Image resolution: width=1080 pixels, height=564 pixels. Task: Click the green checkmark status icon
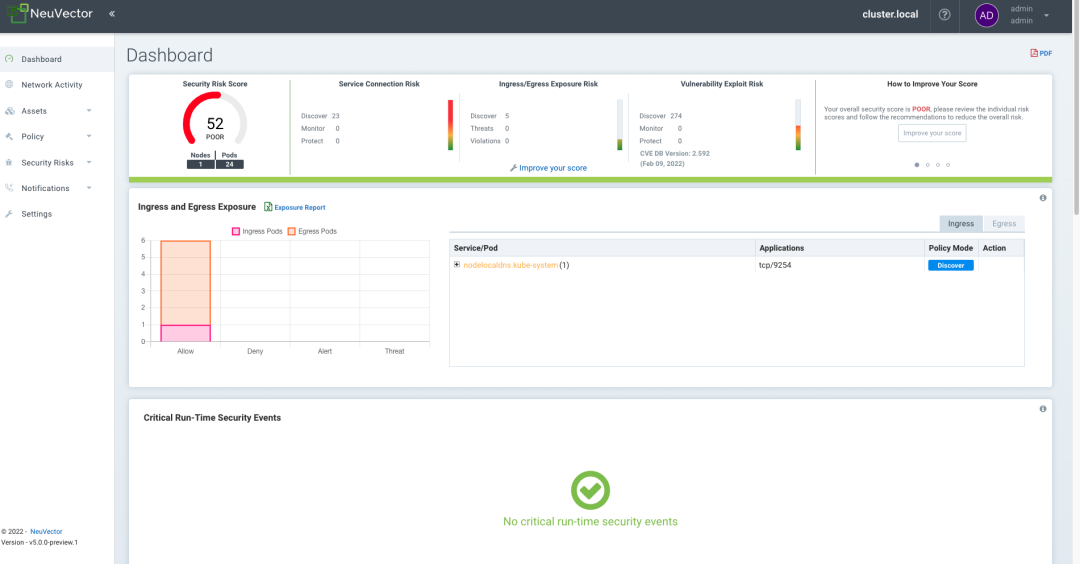click(590, 490)
